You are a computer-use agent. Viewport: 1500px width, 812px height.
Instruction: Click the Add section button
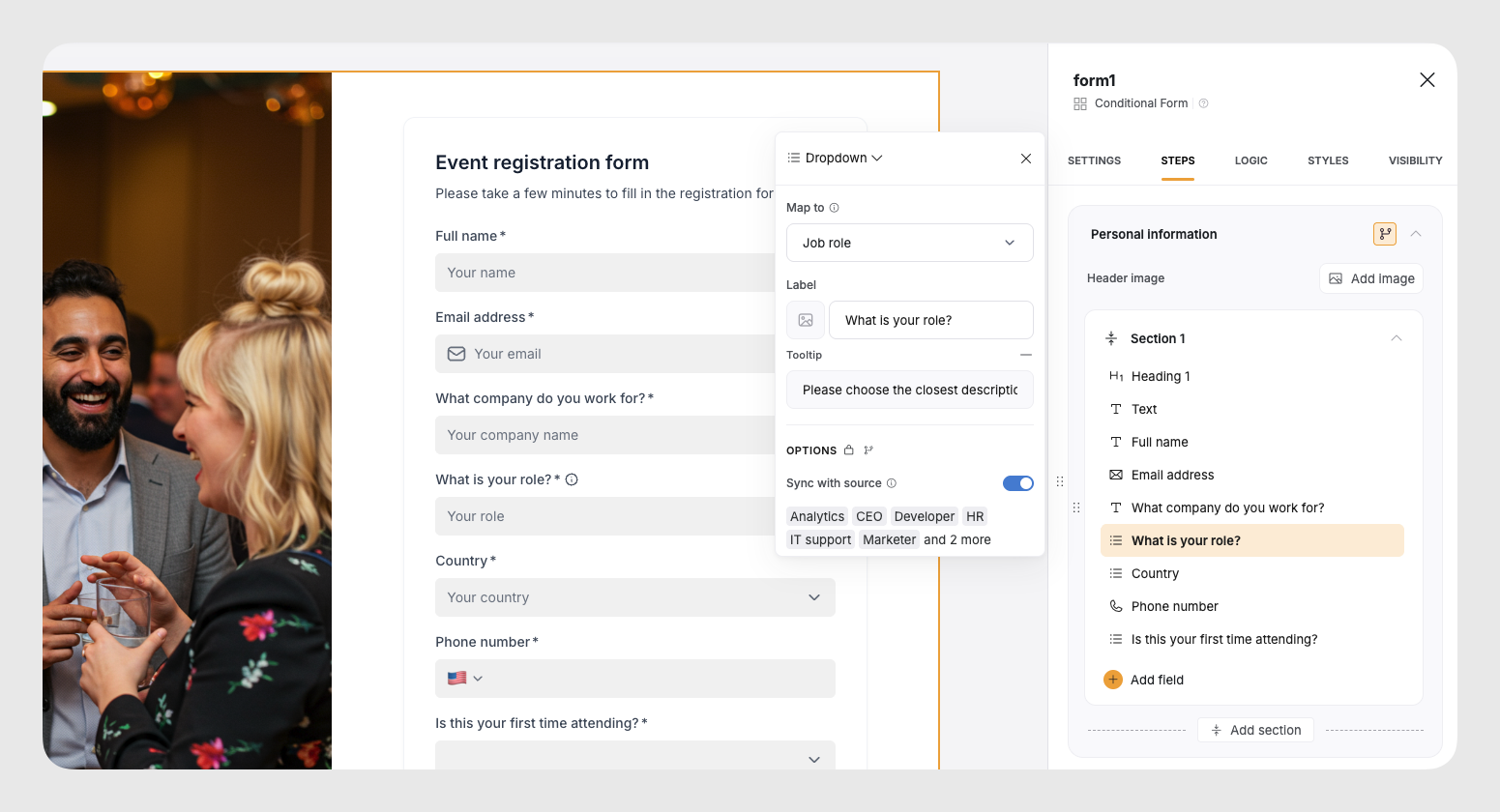pyautogui.click(x=1255, y=730)
